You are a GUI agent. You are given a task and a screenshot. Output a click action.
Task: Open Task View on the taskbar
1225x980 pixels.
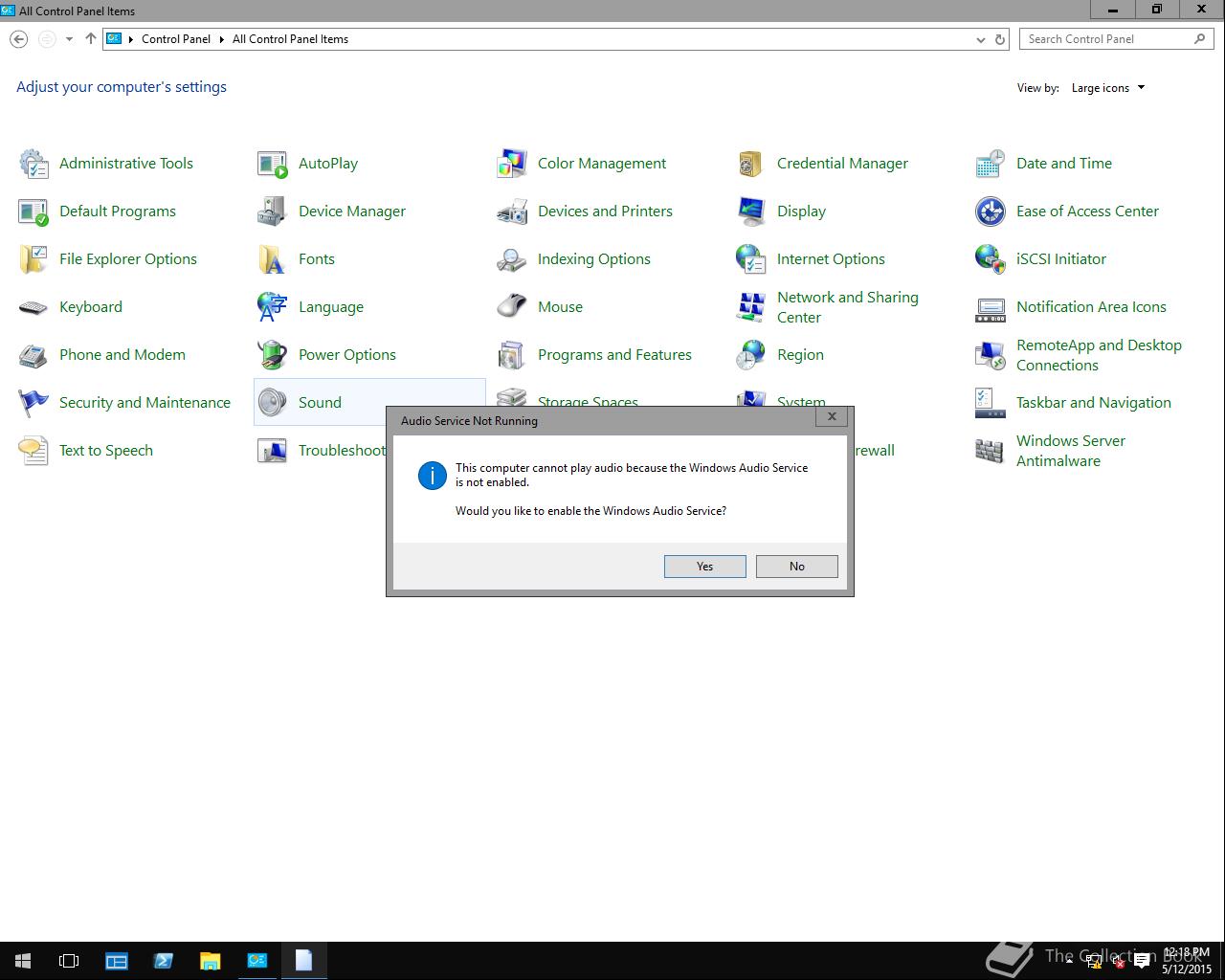[69, 961]
